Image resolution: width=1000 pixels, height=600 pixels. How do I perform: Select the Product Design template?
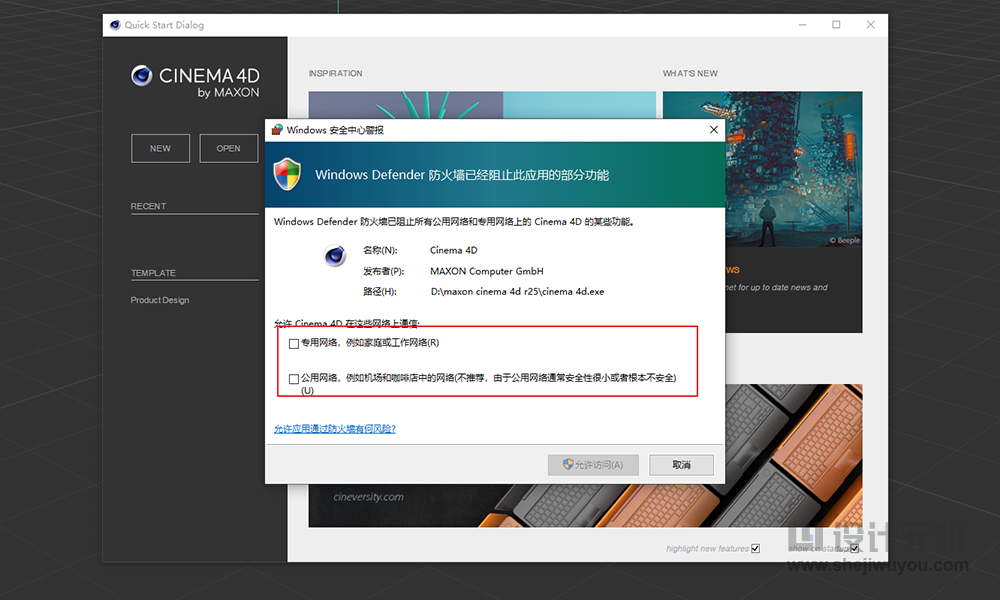159,300
